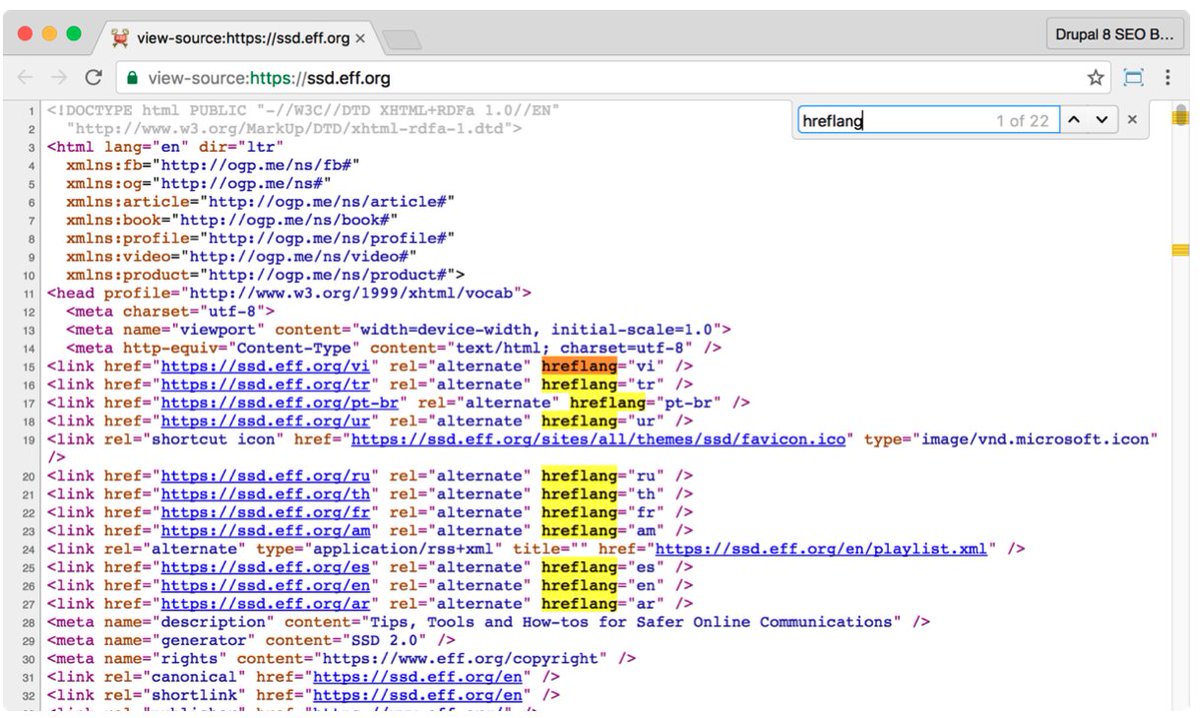Open the https://ssd.eff.org/am link

click(x=265, y=530)
